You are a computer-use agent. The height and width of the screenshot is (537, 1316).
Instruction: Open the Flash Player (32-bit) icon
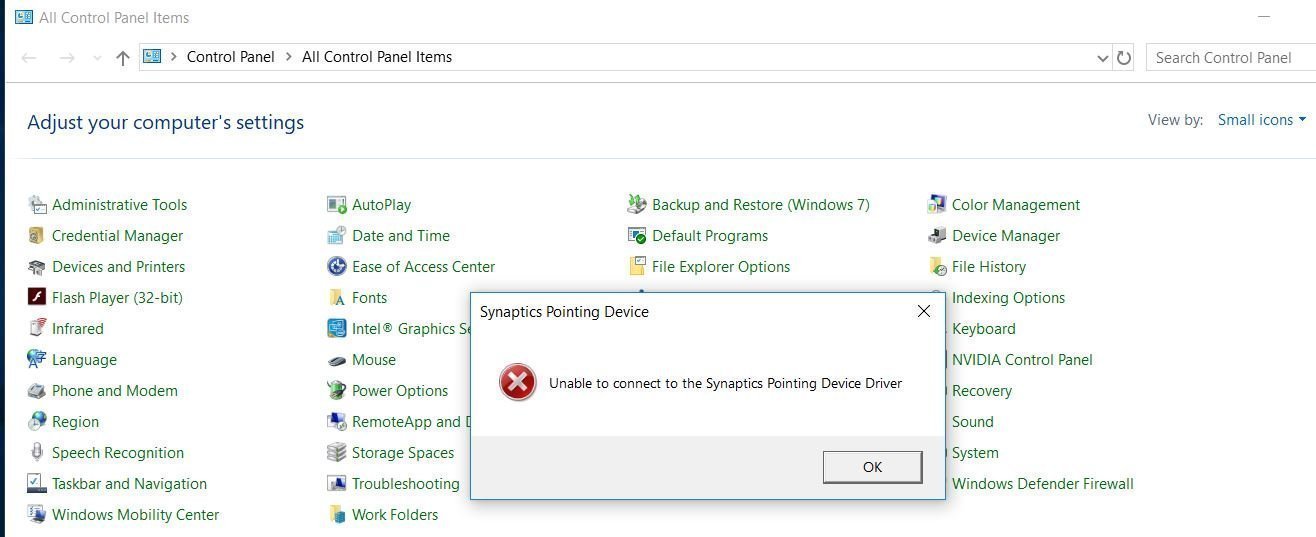[x=37, y=298]
